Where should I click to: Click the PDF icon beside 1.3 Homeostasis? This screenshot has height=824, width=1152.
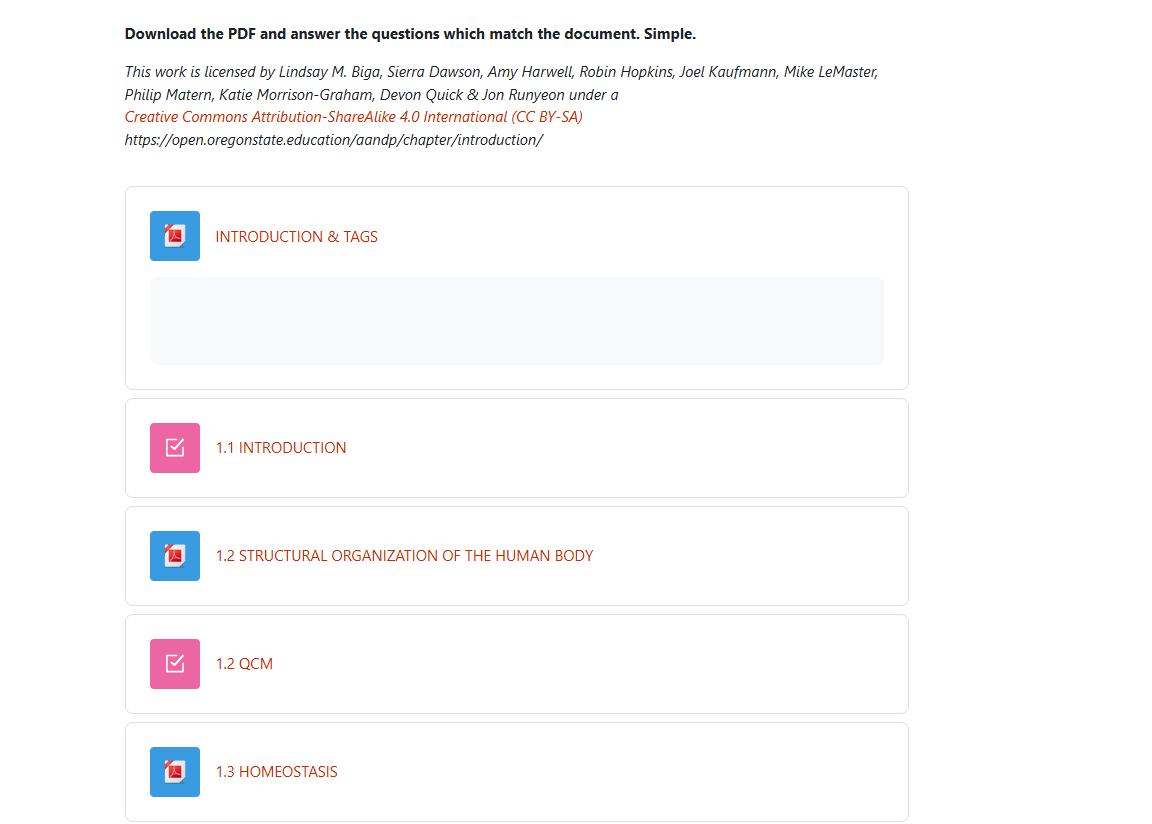pyautogui.click(x=175, y=772)
